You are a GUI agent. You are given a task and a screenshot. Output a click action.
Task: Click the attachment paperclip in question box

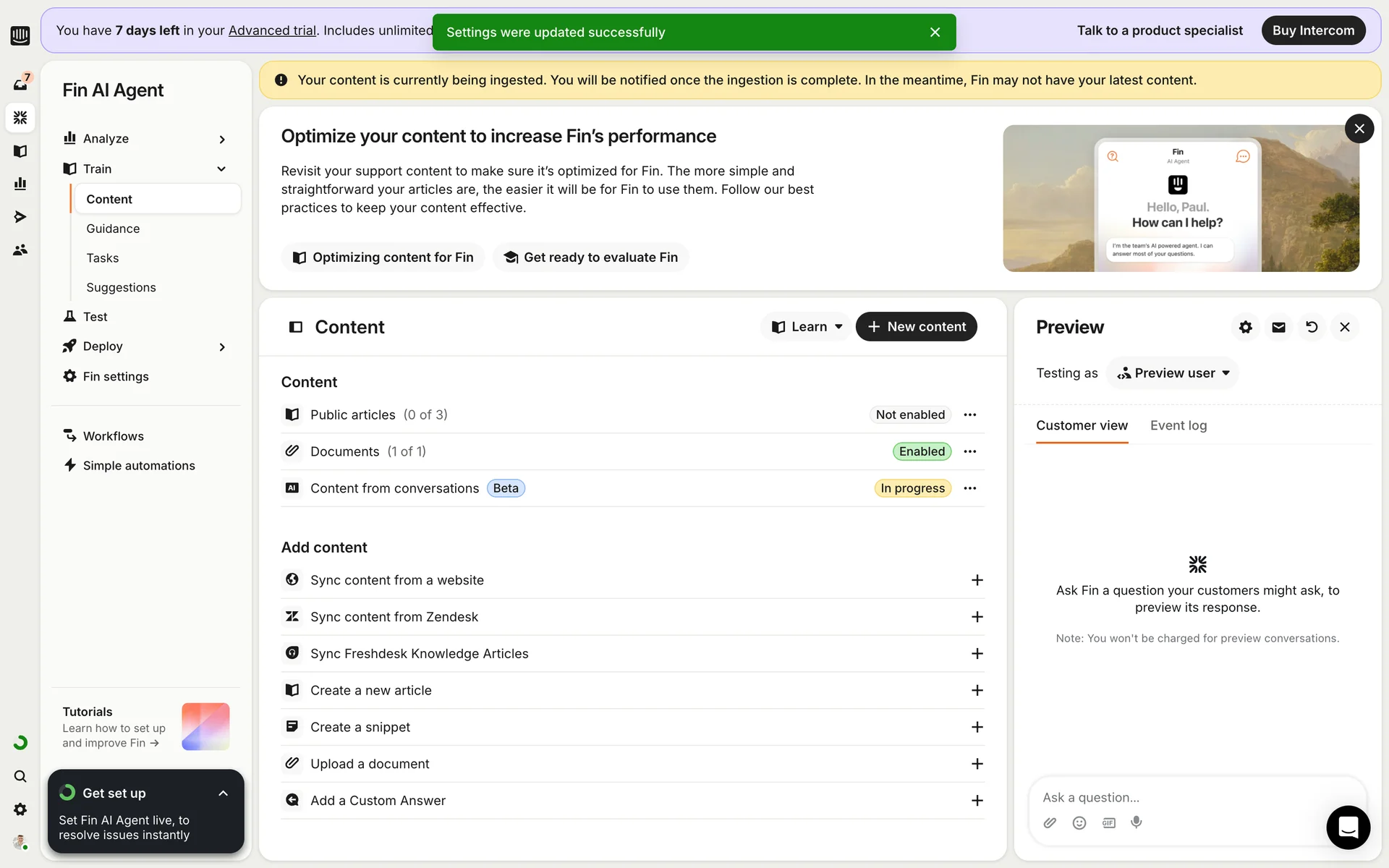tap(1050, 822)
